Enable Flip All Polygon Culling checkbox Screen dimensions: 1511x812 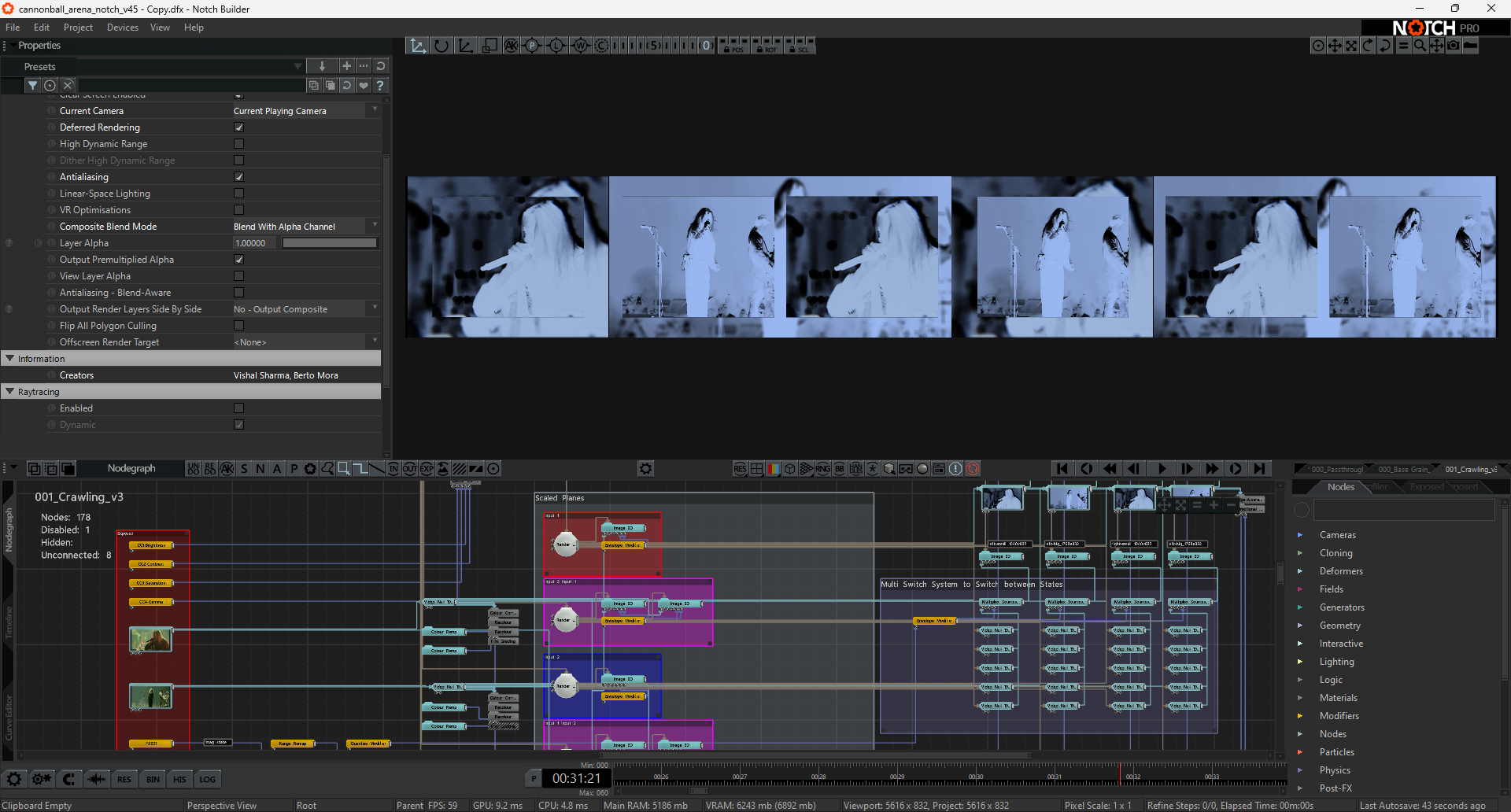238,326
